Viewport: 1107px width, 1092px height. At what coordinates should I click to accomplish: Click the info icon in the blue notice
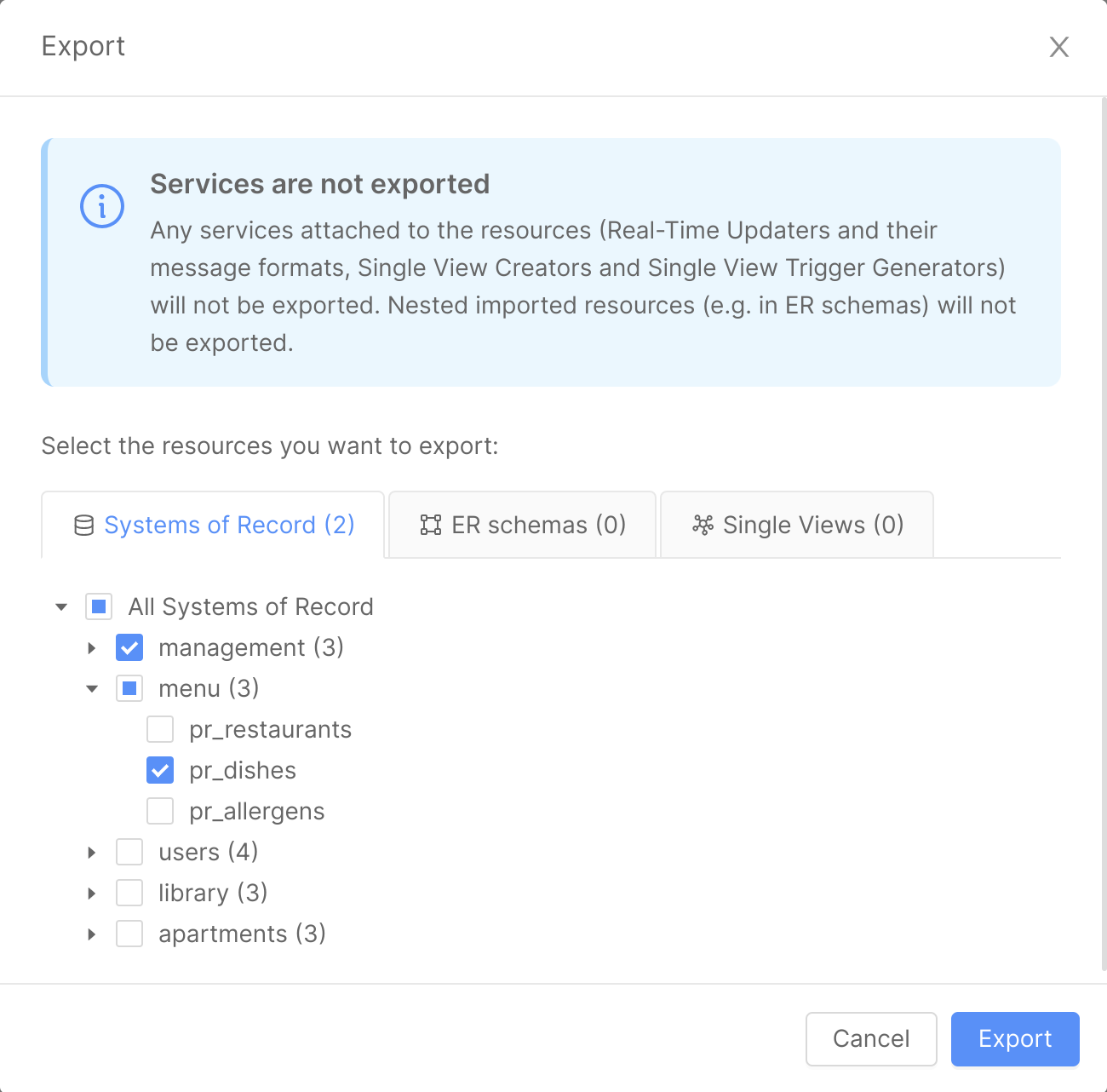point(102,205)
